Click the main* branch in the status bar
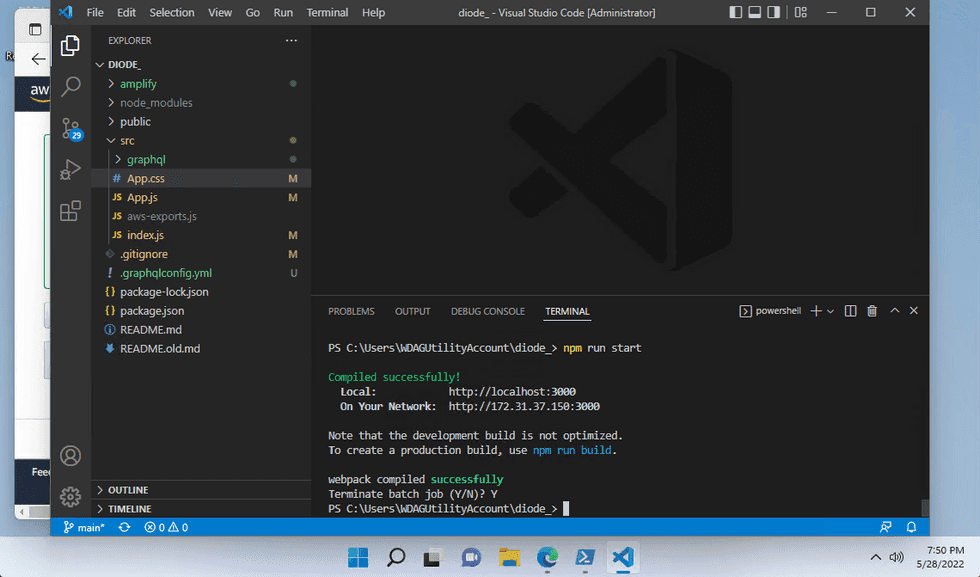Viewport: 980px width, 577px height. coord(84,528)
